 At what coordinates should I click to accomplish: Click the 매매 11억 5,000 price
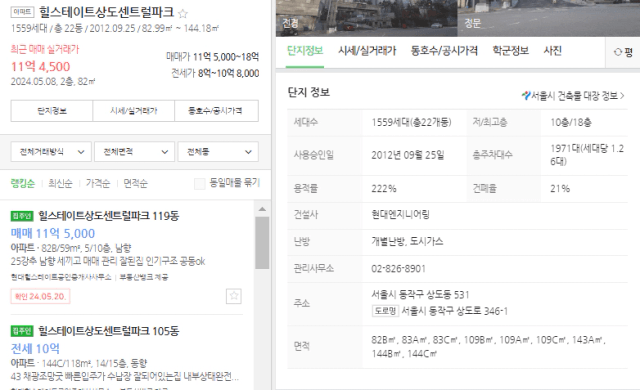pos(53,233)
